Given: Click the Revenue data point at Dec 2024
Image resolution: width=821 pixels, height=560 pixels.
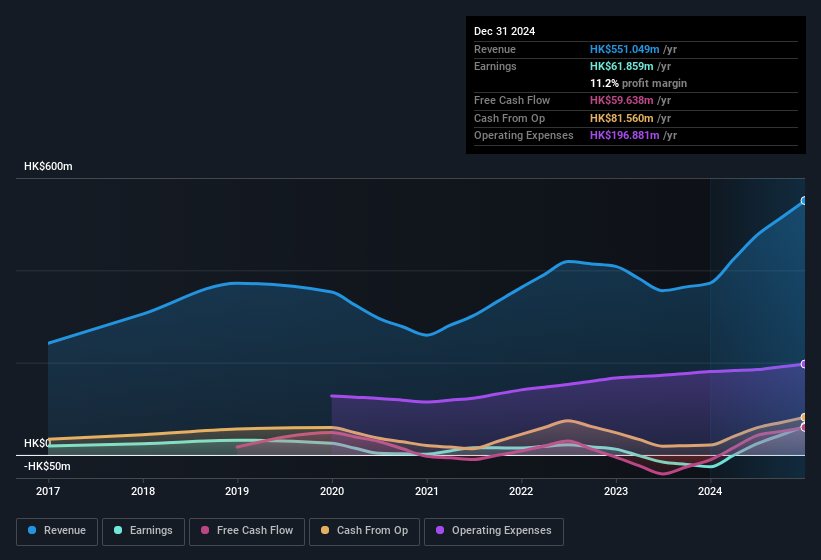Looking at the screenshot, I should pyautogui.click(x=804, y=200).
